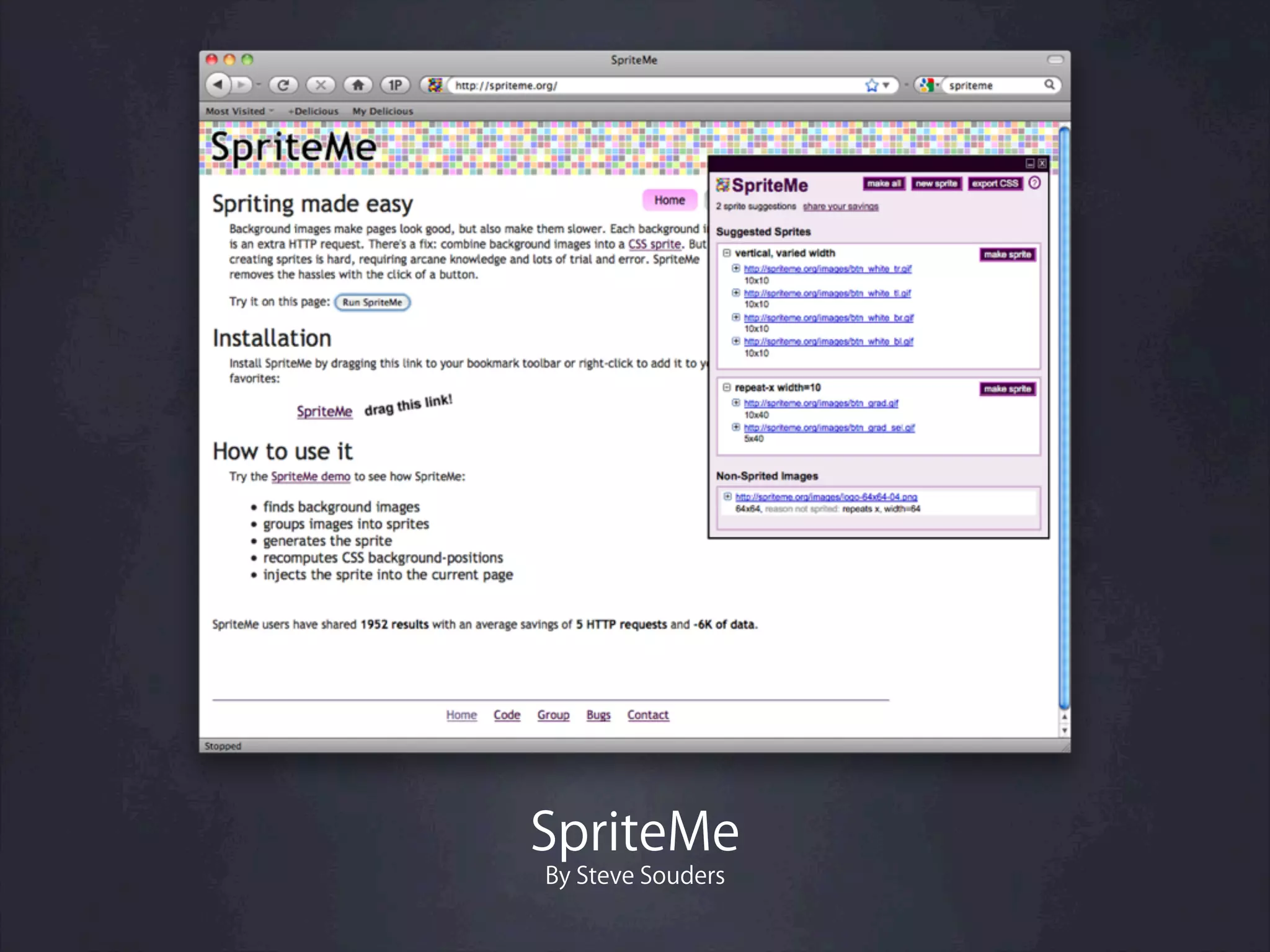Click the +Delicious bookmark item

coord(313,111)
